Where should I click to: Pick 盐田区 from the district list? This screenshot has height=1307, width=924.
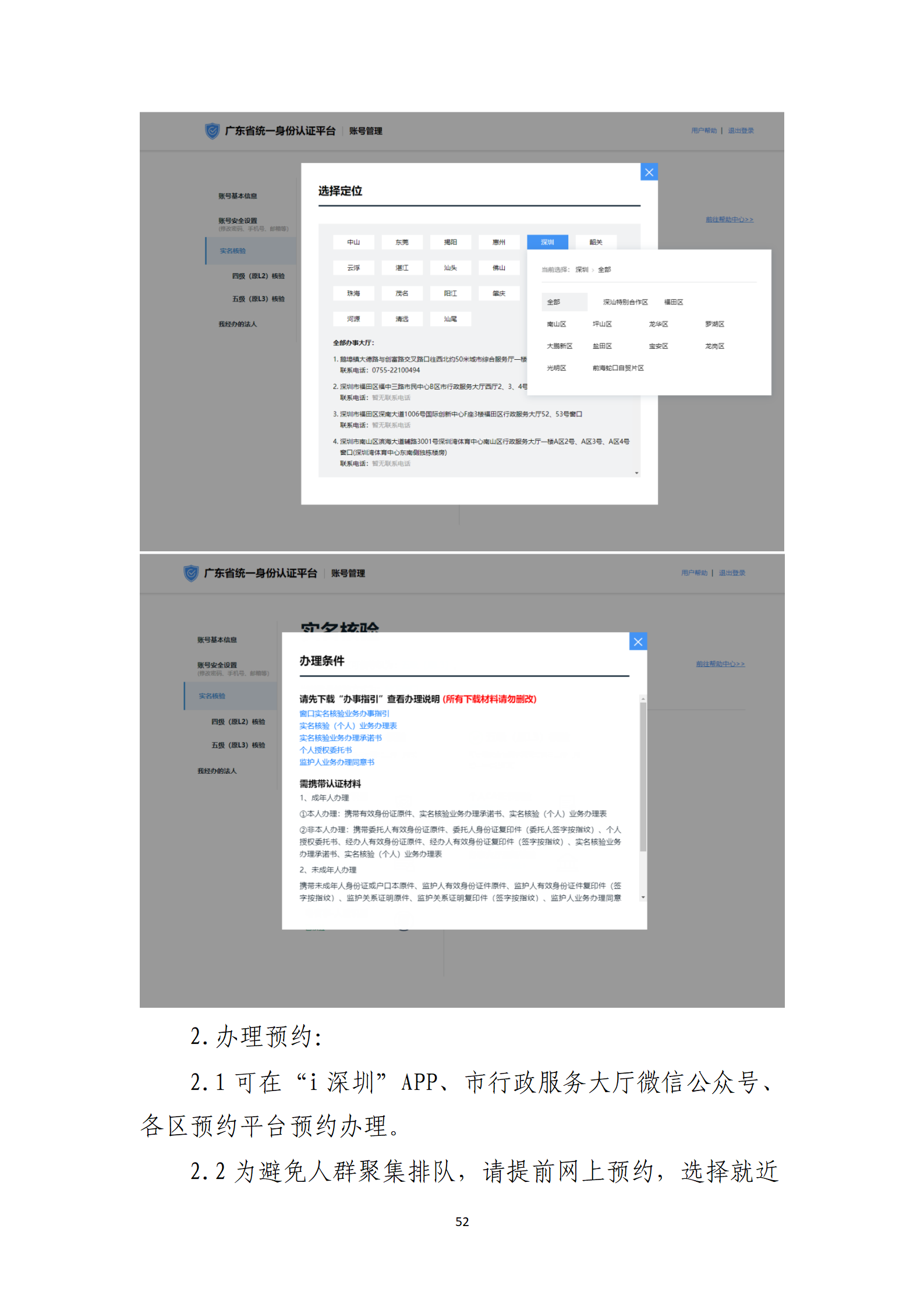pyautogui.click(x=602, y=346)
